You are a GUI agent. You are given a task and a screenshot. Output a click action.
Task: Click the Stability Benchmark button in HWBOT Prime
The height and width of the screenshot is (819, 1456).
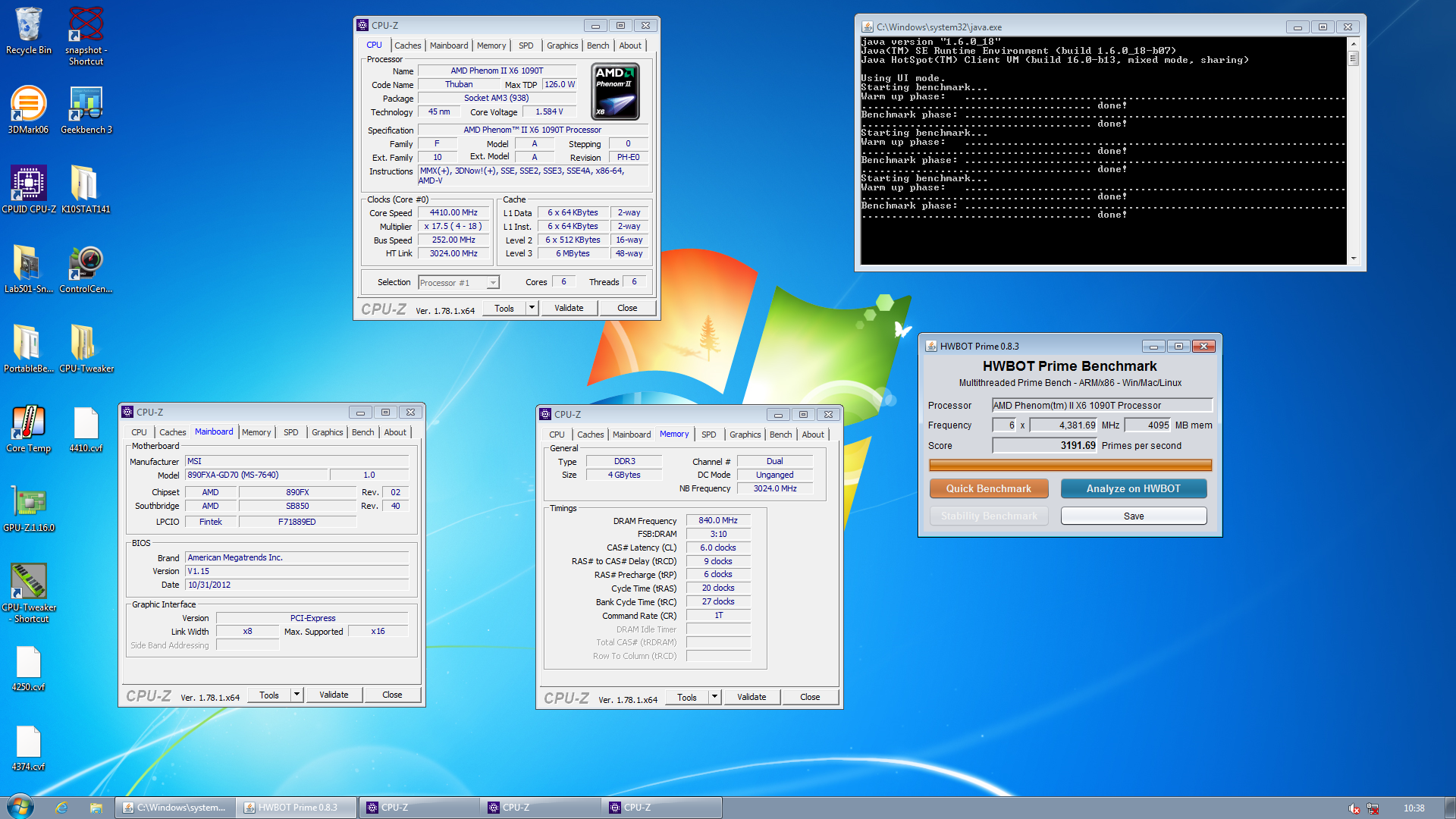coord(989,516)
